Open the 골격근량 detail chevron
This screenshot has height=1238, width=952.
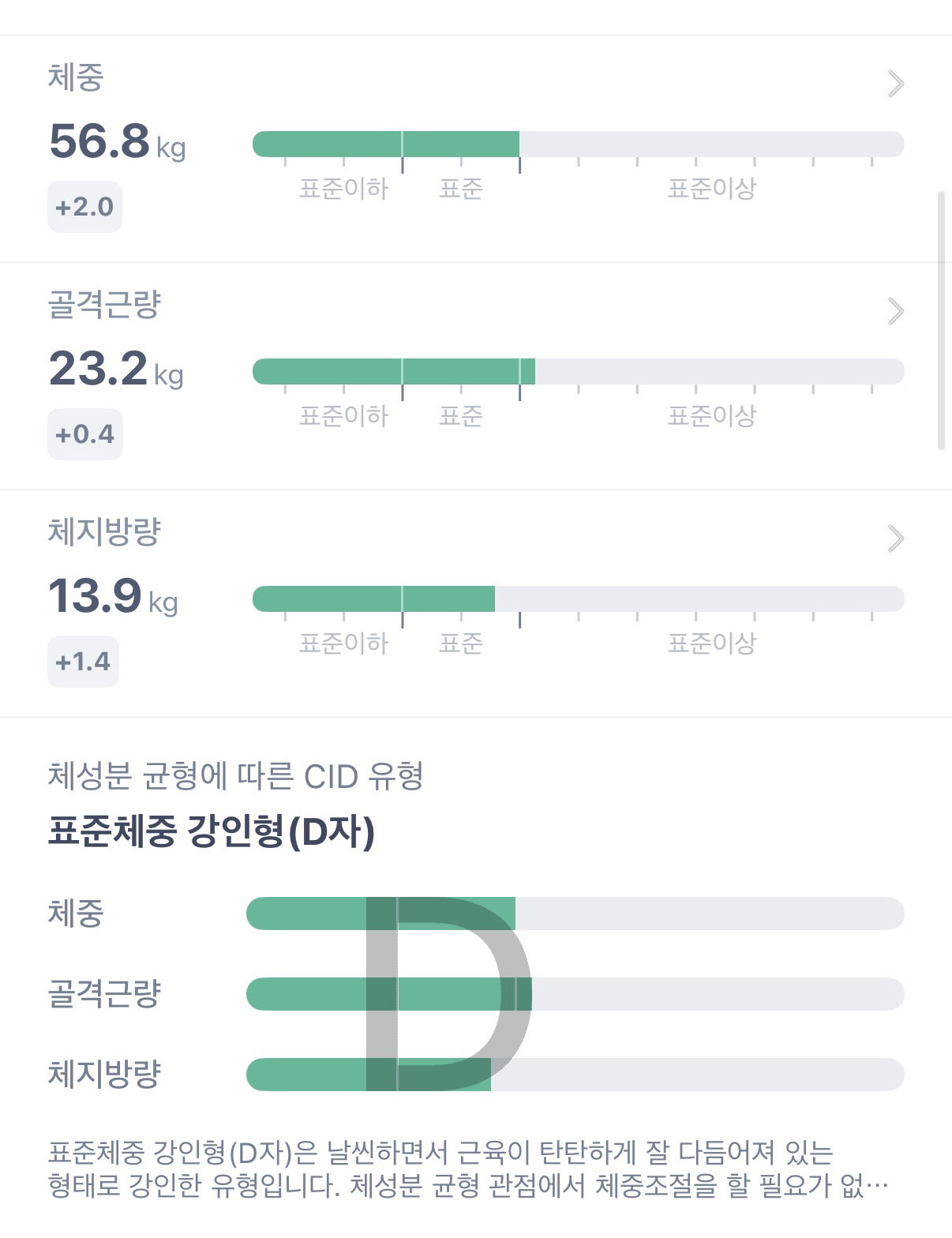(x=895, y=311)
